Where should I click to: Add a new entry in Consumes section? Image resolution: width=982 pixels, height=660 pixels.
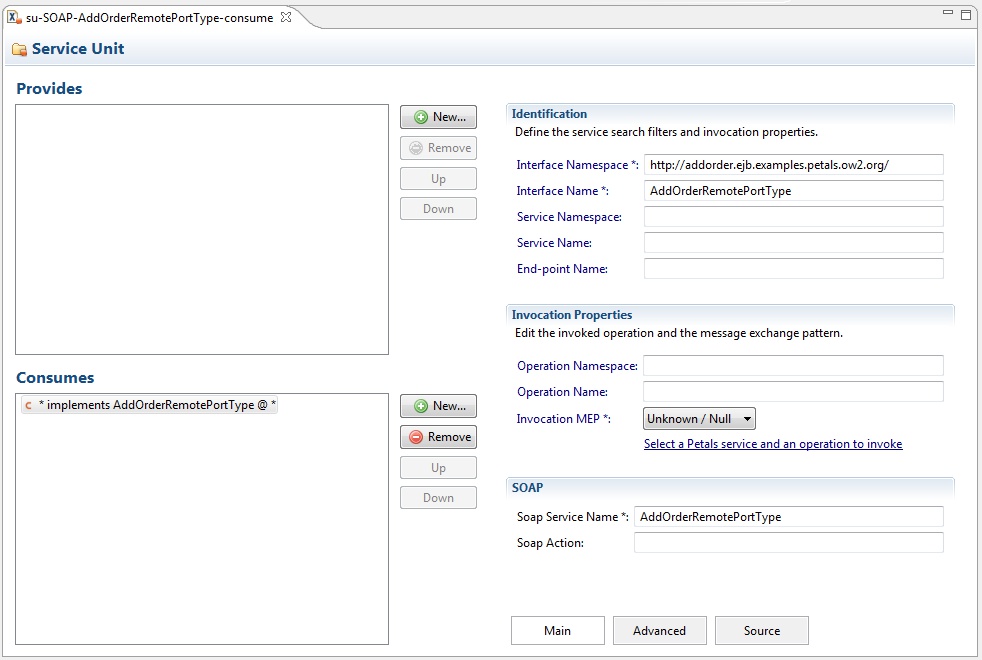click(x=438, y=406)
